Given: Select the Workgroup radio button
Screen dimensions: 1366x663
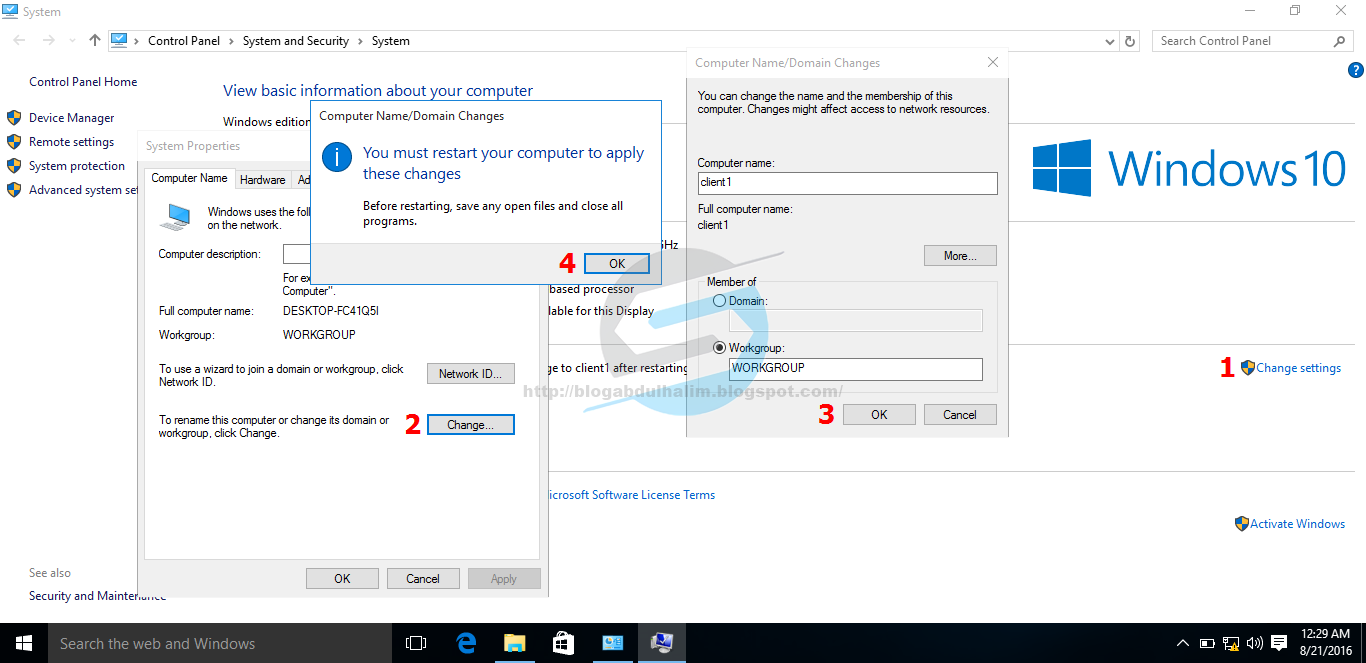Looking at the screenshot, I should coord(718,347).
